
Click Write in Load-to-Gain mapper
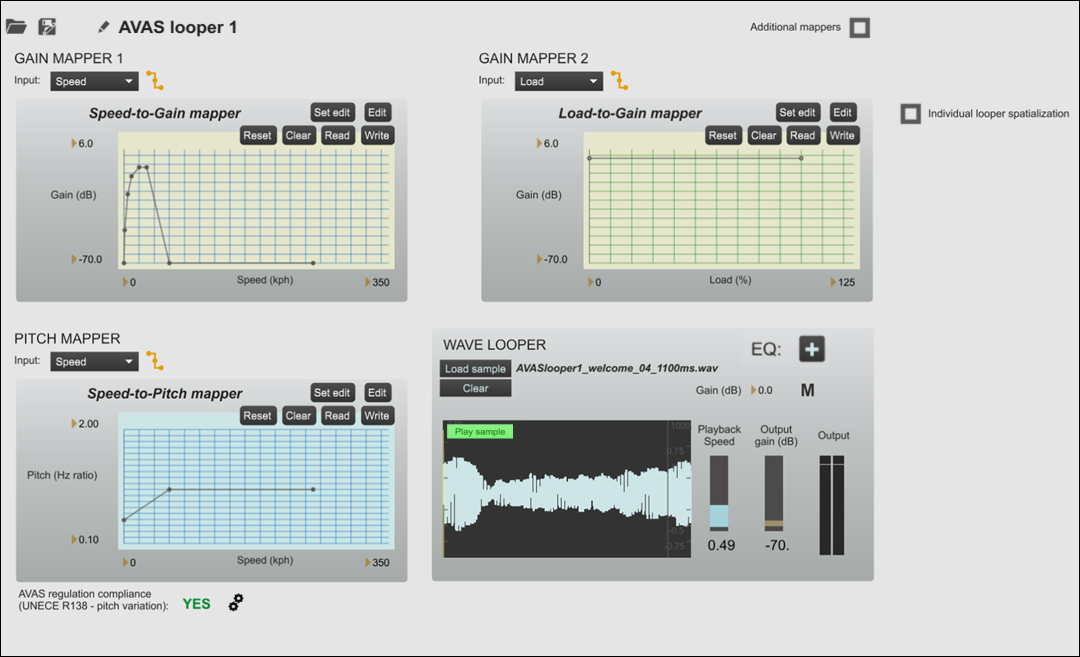(x=842, y=136)
